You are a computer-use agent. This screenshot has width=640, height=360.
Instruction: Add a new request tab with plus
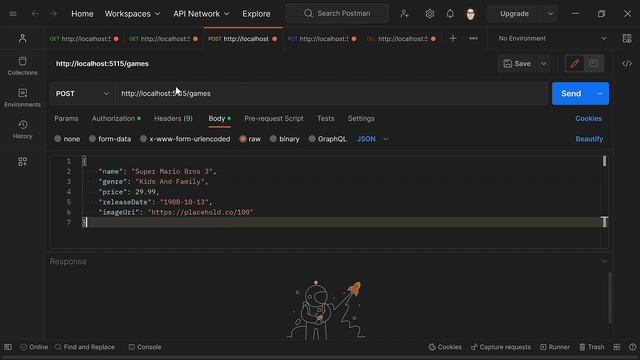tap(453, 38)
